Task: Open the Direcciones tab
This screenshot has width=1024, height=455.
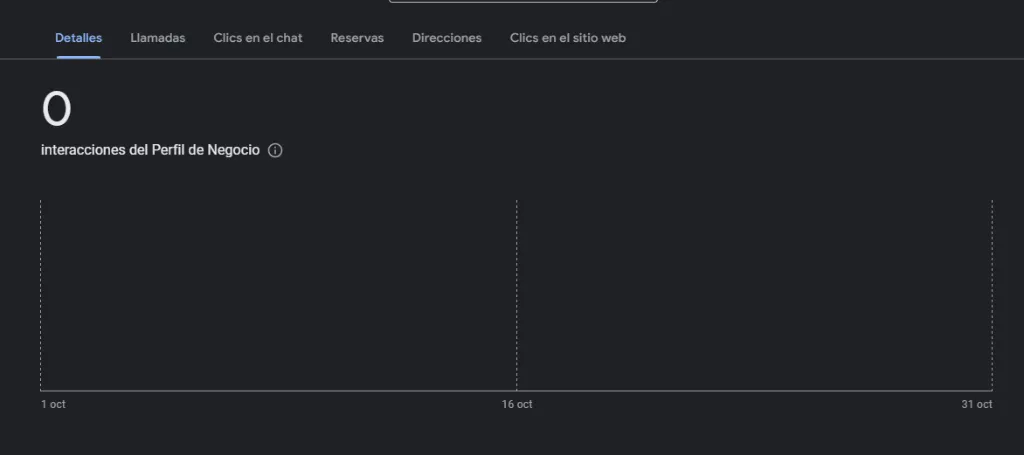Action: coord(447,38)
